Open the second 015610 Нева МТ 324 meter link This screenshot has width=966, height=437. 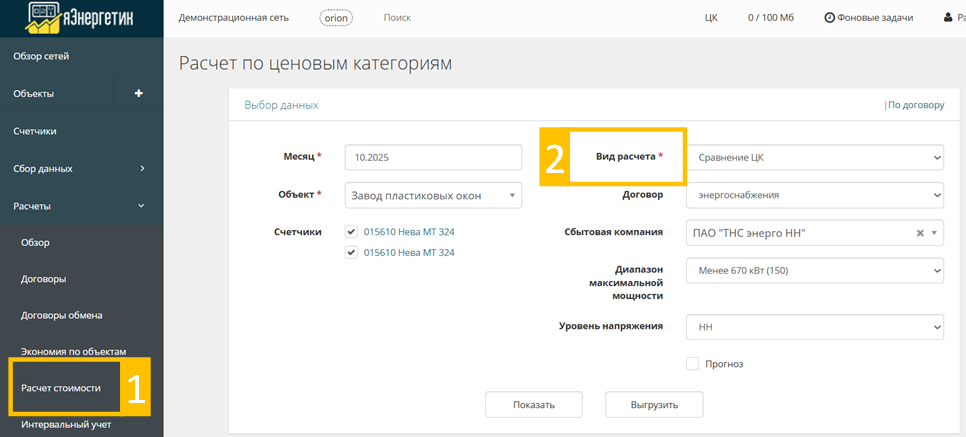pos(410,252)
